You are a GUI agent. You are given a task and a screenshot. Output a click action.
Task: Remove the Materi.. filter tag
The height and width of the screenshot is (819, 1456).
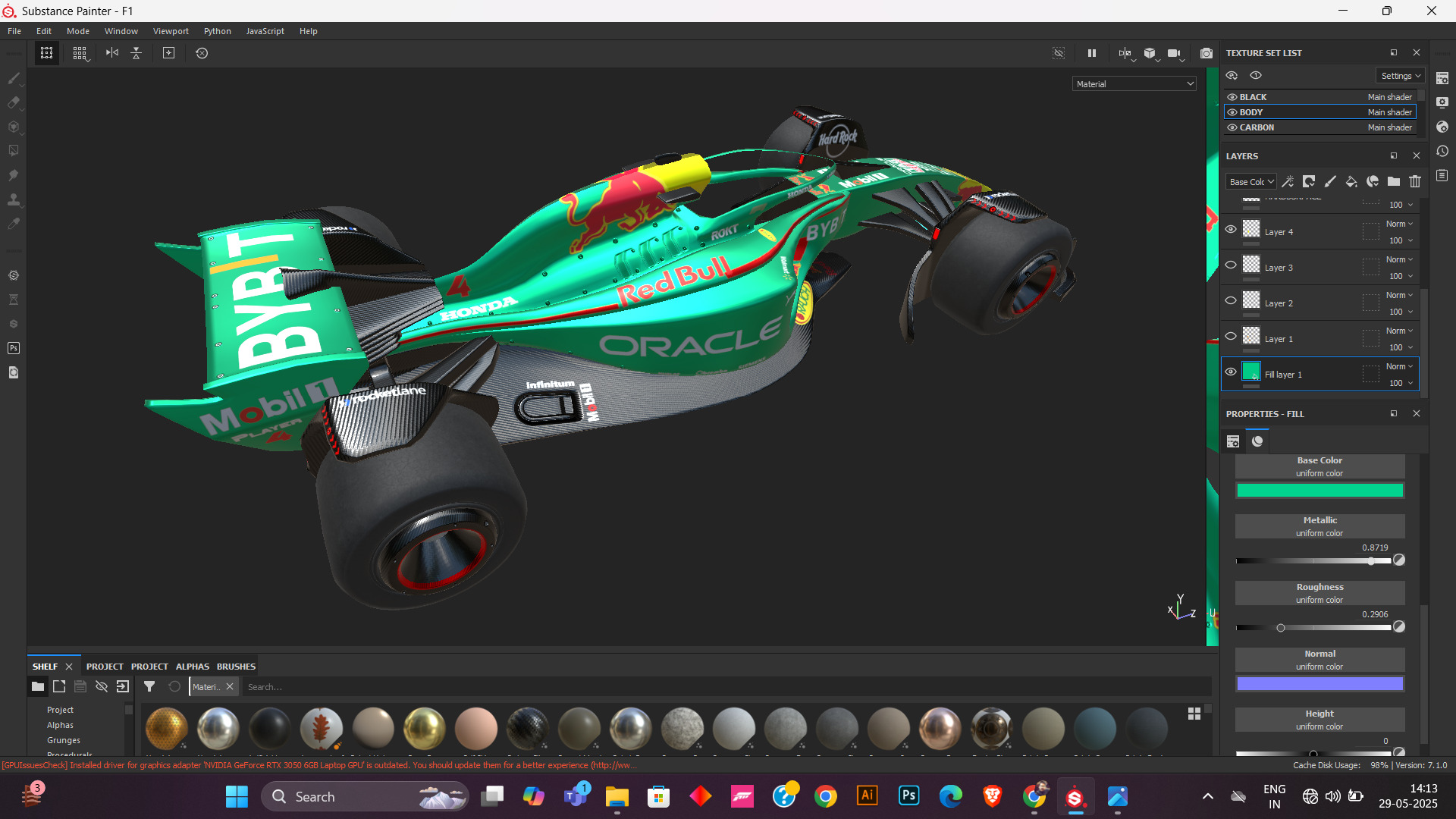(230, 686)
